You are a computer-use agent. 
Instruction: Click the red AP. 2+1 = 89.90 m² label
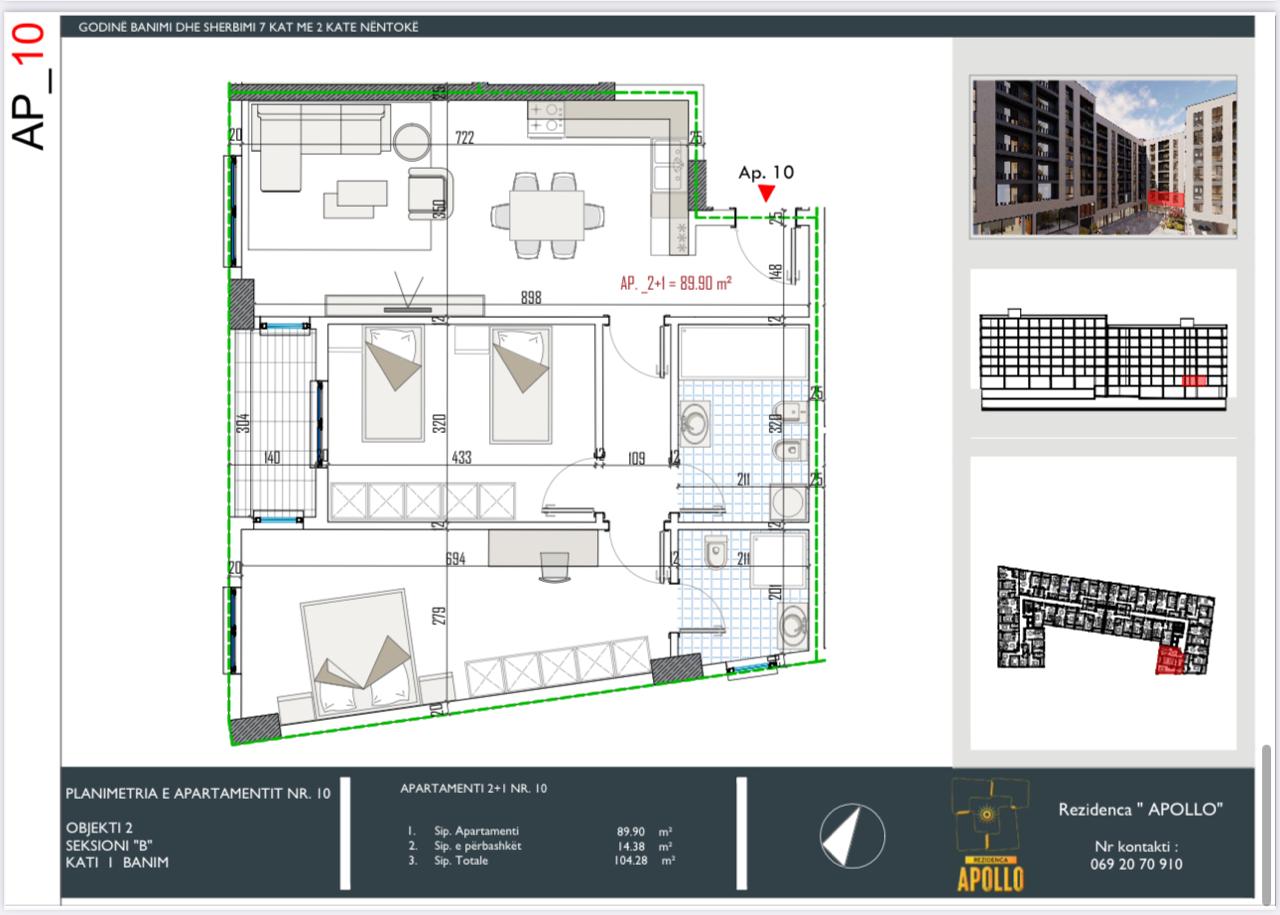click(676, 284)
